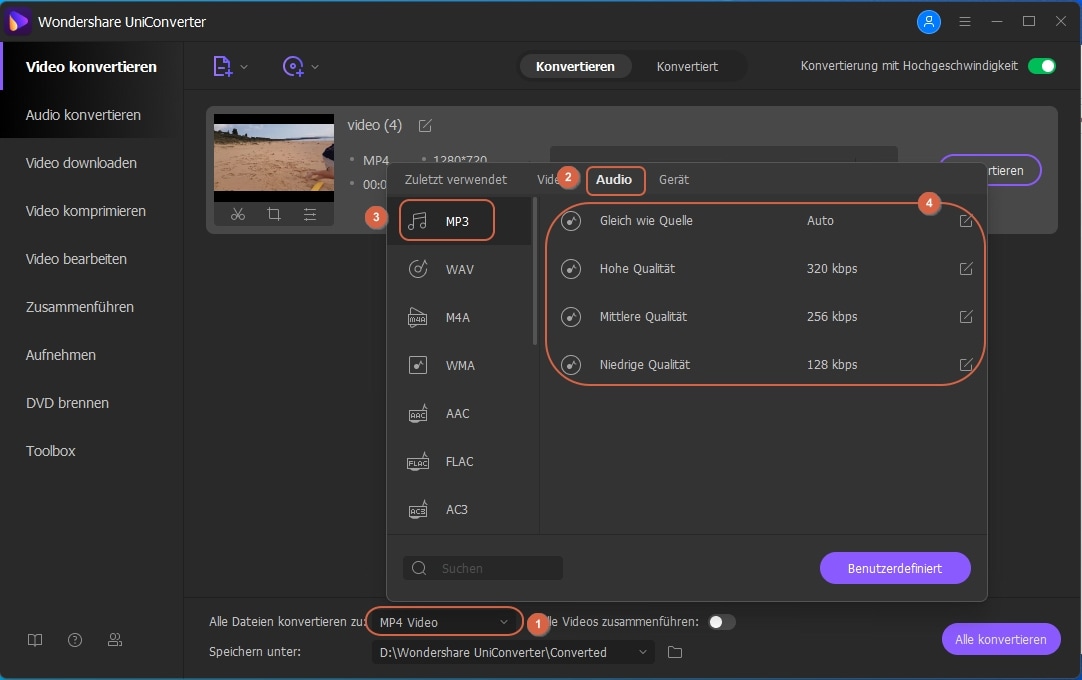Open the MP4 Video output format dropdown

click(x=444, y=622)
